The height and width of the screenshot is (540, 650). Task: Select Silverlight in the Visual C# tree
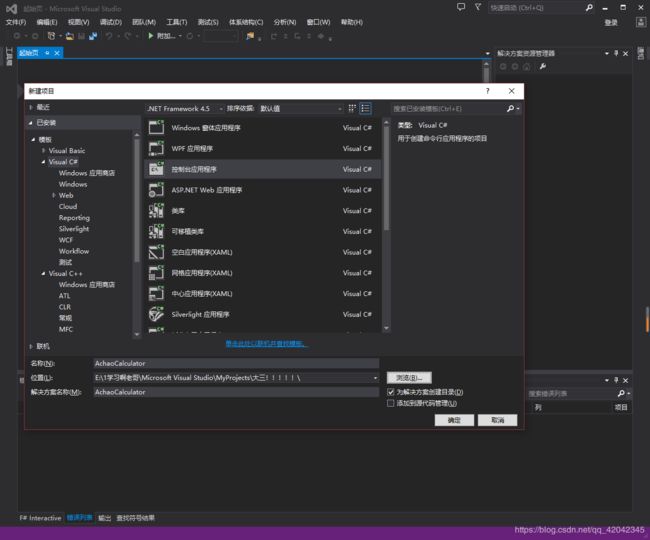click(74, 229)
